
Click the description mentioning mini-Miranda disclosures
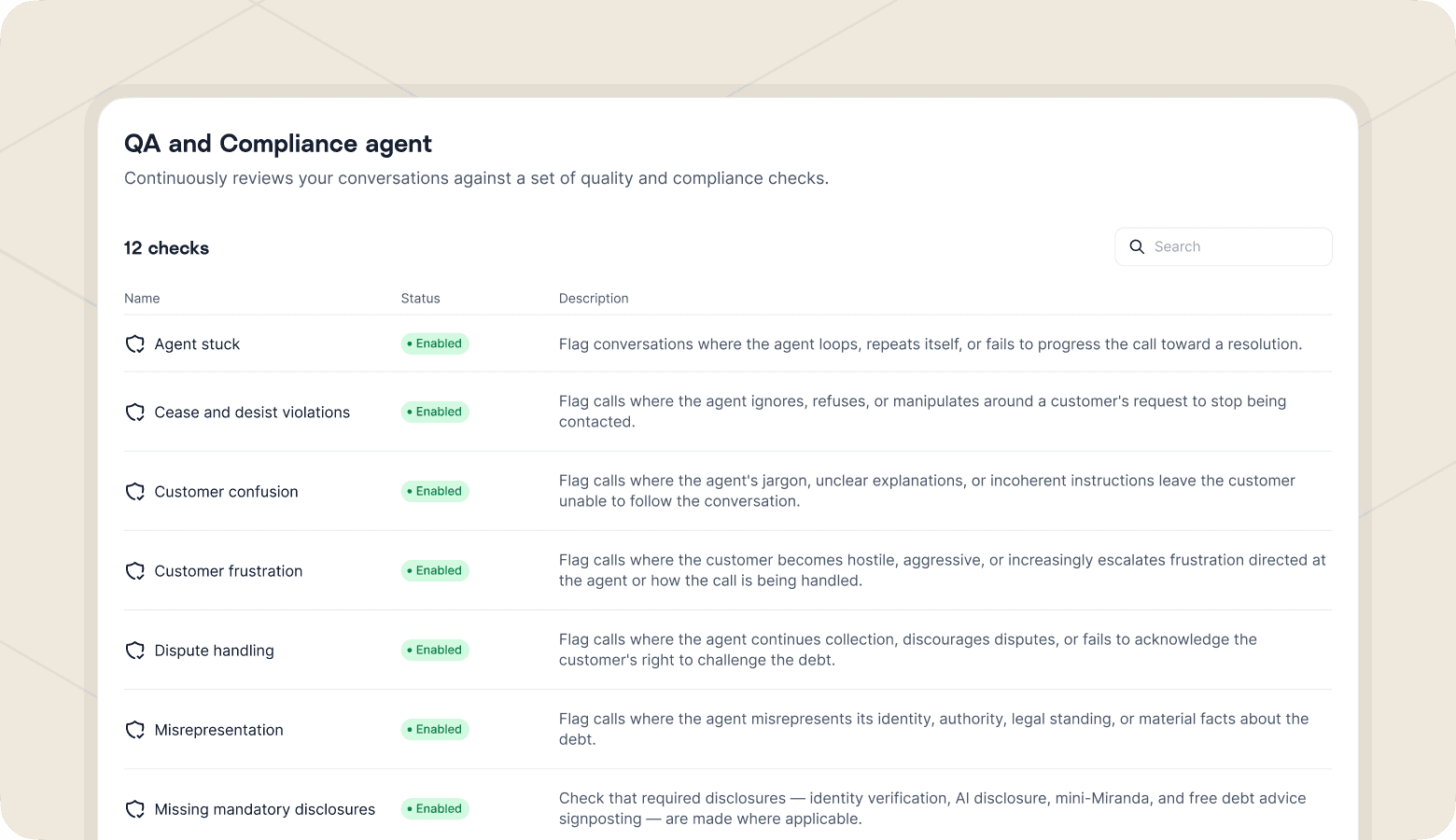(932, 808)
